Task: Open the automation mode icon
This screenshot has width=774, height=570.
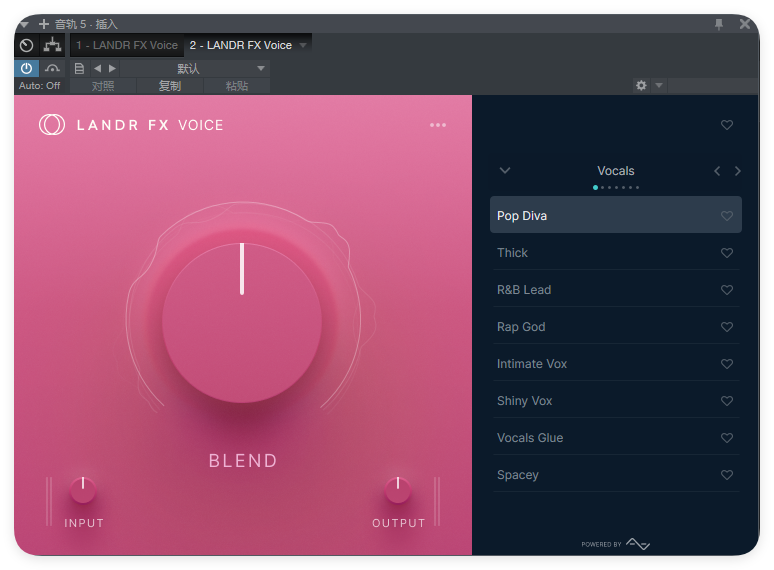Action: coord(52,68)
